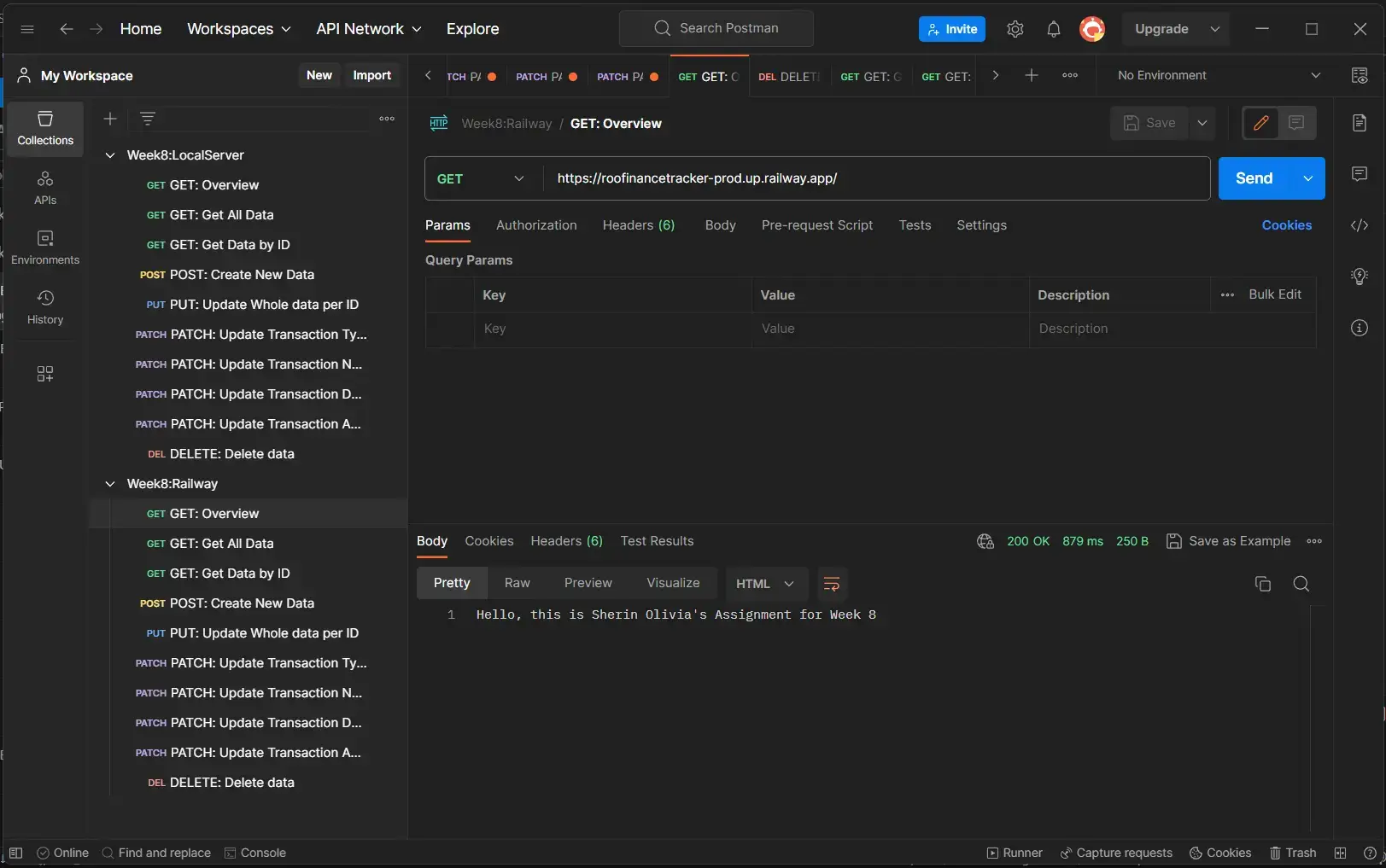This screenshot has height=868, width=1386.
Task: Open the hamburger main menu
Action: [x=27, y=29]
